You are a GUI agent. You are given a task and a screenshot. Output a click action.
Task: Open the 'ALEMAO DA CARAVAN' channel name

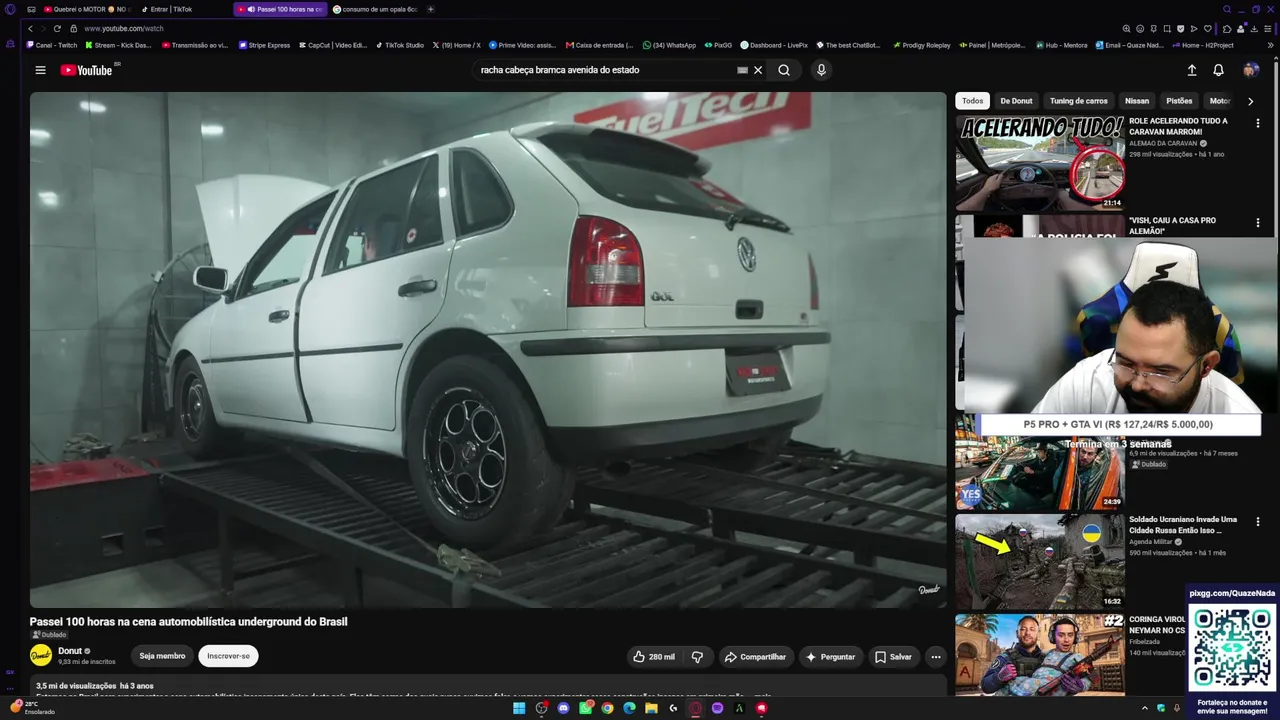tap(1163, 143)
